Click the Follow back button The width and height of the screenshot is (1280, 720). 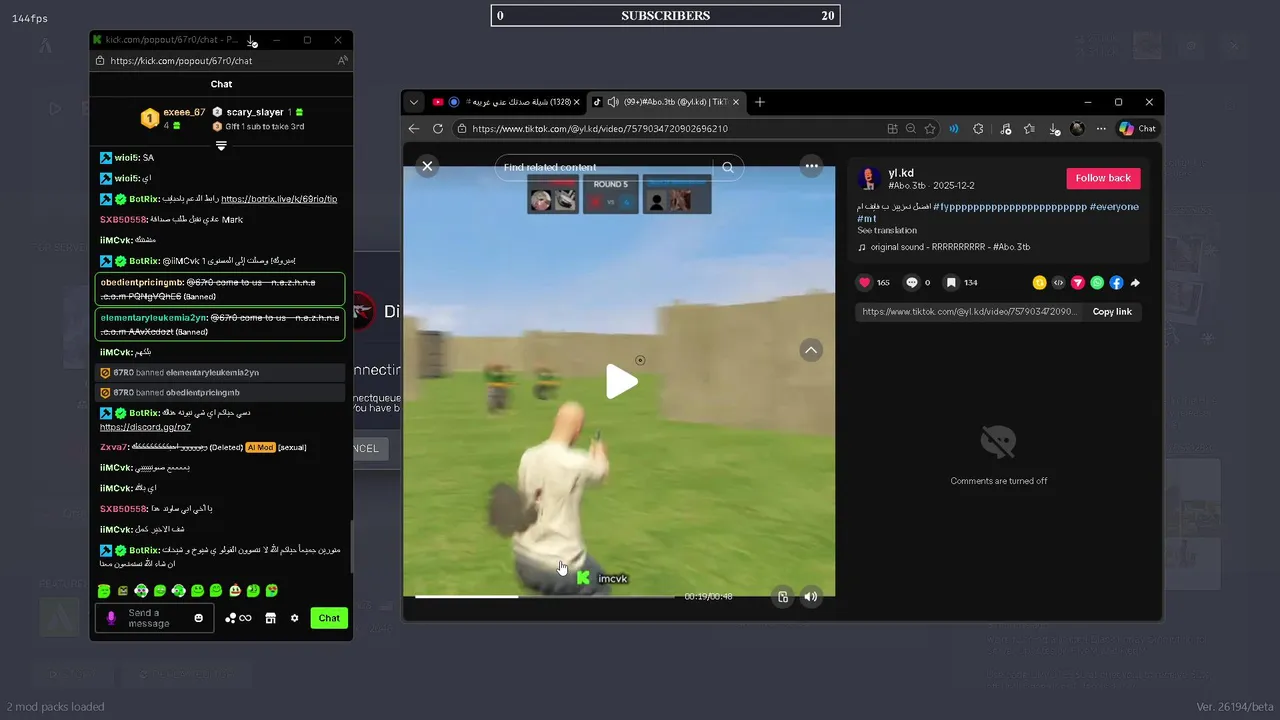click(1103, 178)
